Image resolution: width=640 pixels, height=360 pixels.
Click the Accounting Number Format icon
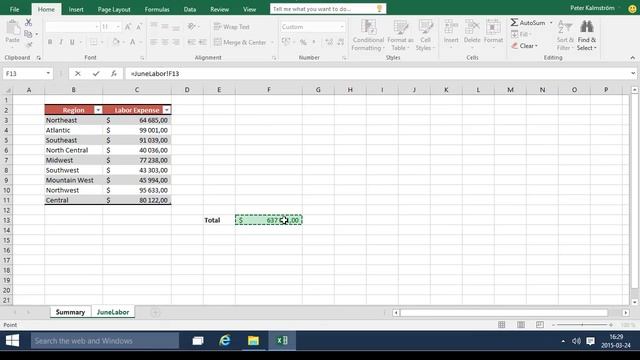(x=286, y=42)
